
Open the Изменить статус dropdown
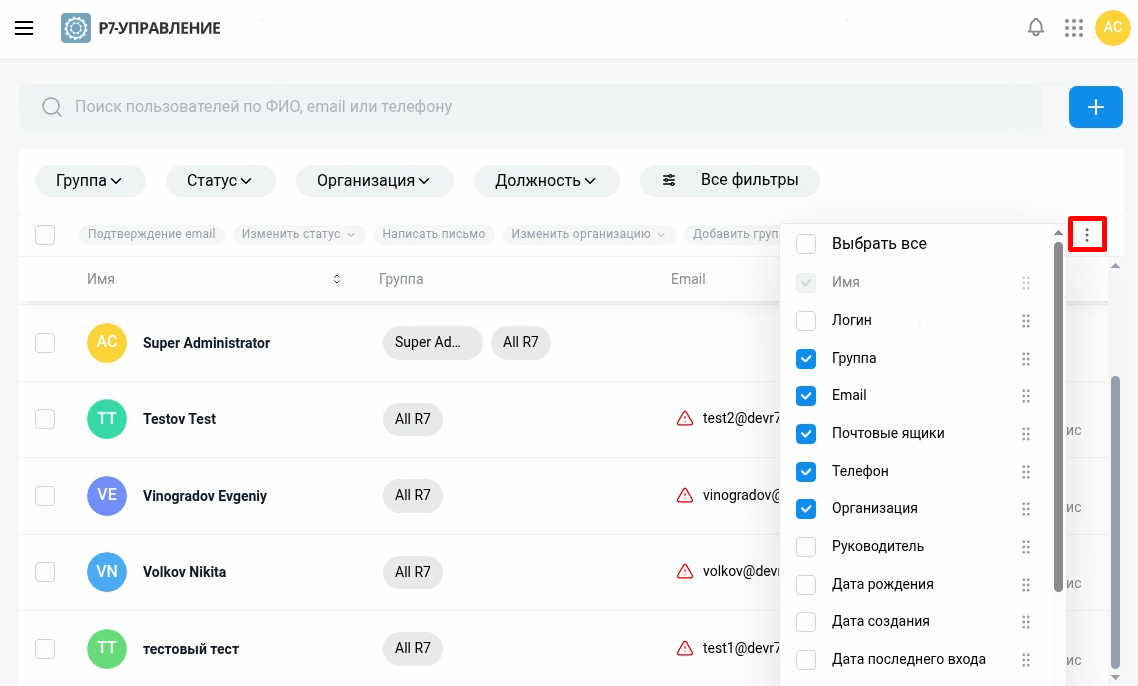click(299, 234)
